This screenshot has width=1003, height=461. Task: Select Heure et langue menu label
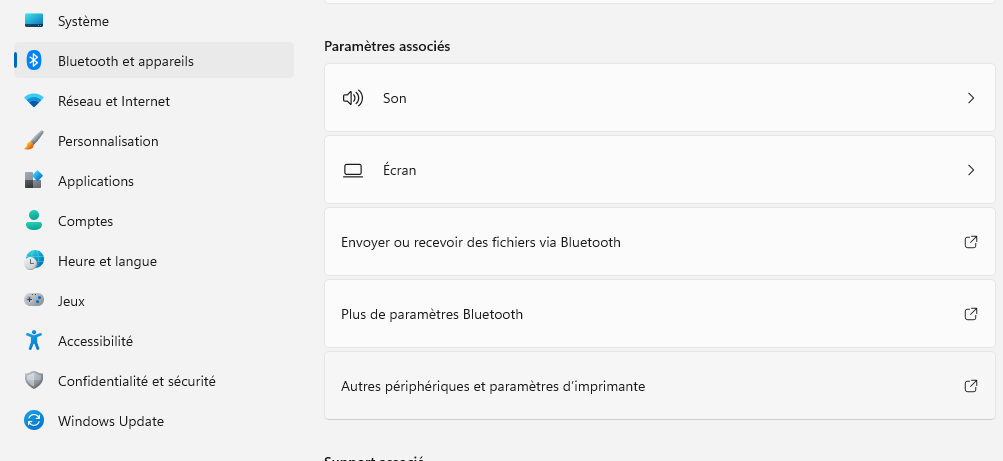[x=107, y=261]
